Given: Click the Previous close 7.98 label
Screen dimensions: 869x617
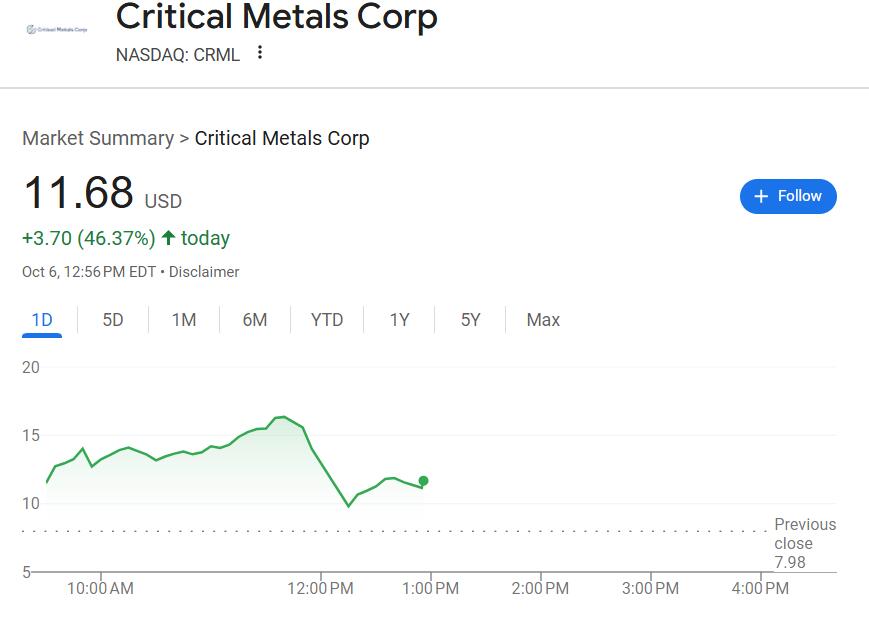Looking at the screenshot, I should click(804, 543).
